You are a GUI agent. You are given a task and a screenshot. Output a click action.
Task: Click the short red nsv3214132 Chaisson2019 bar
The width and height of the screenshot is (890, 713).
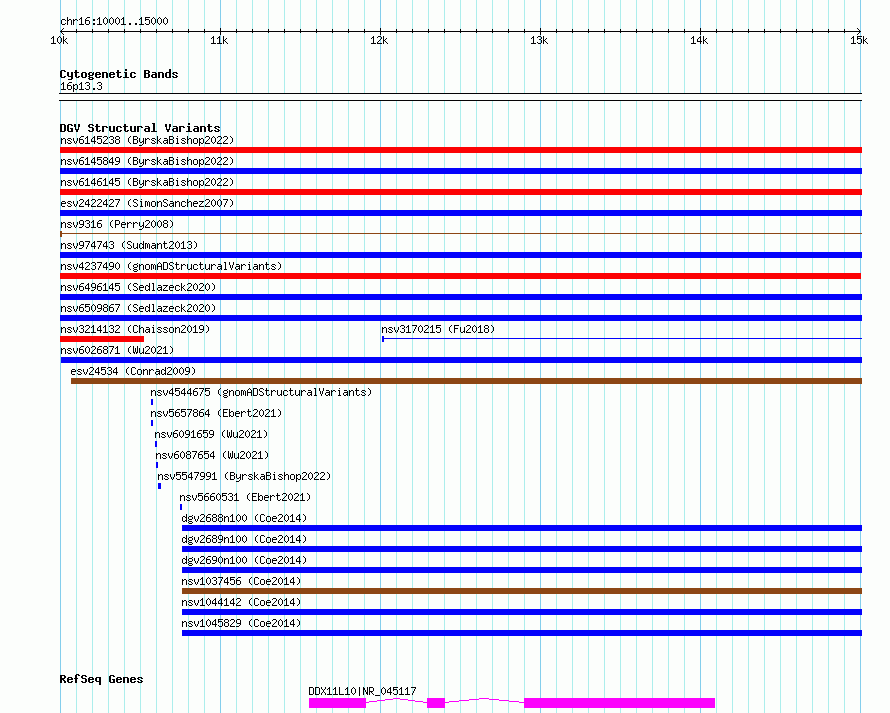click(102, 339)
